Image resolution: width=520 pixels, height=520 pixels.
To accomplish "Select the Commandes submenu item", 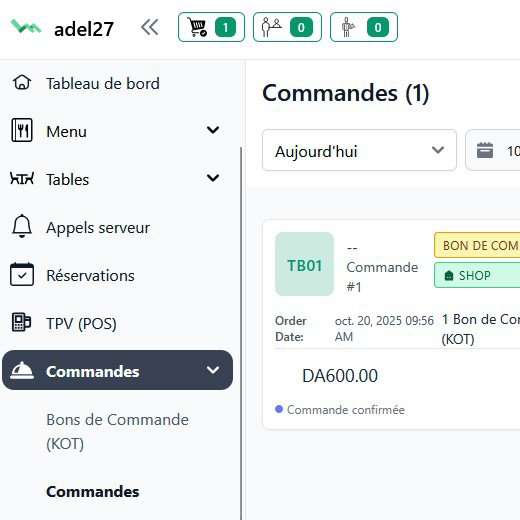I will pyautogui.click(x=93, y=491).
